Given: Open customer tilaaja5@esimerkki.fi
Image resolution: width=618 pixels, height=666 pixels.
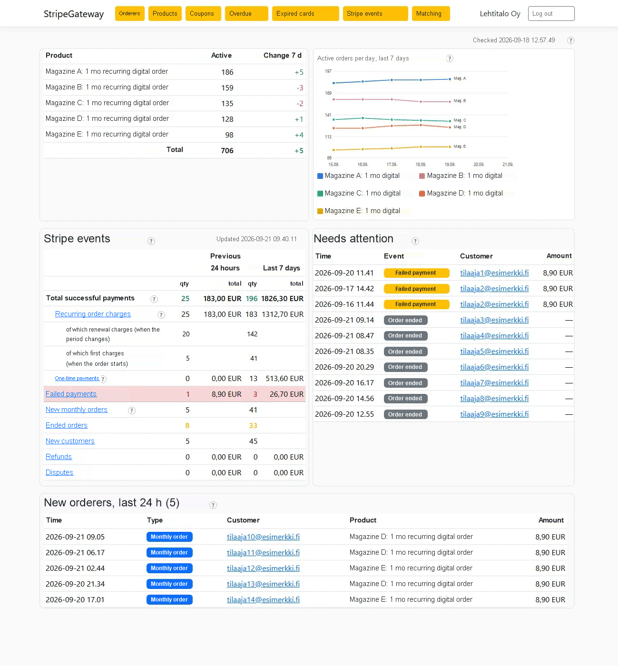Looking at the screenshot, I should click(x=494, y=352).
